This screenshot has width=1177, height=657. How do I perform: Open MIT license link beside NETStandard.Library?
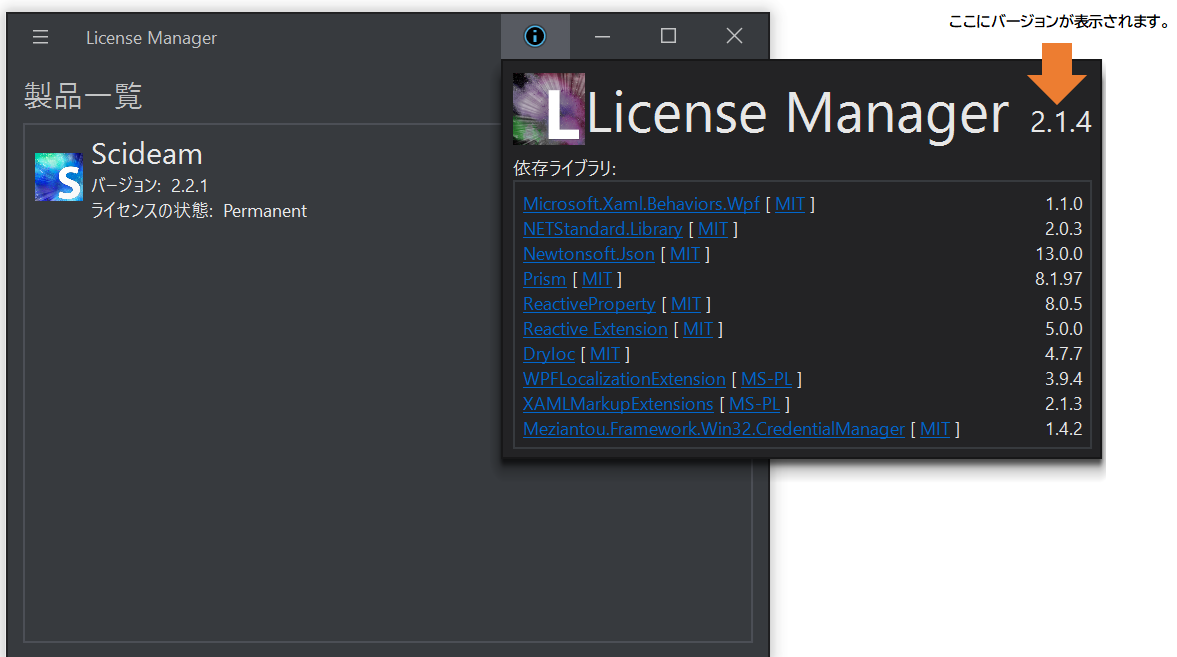coord(713,229)
